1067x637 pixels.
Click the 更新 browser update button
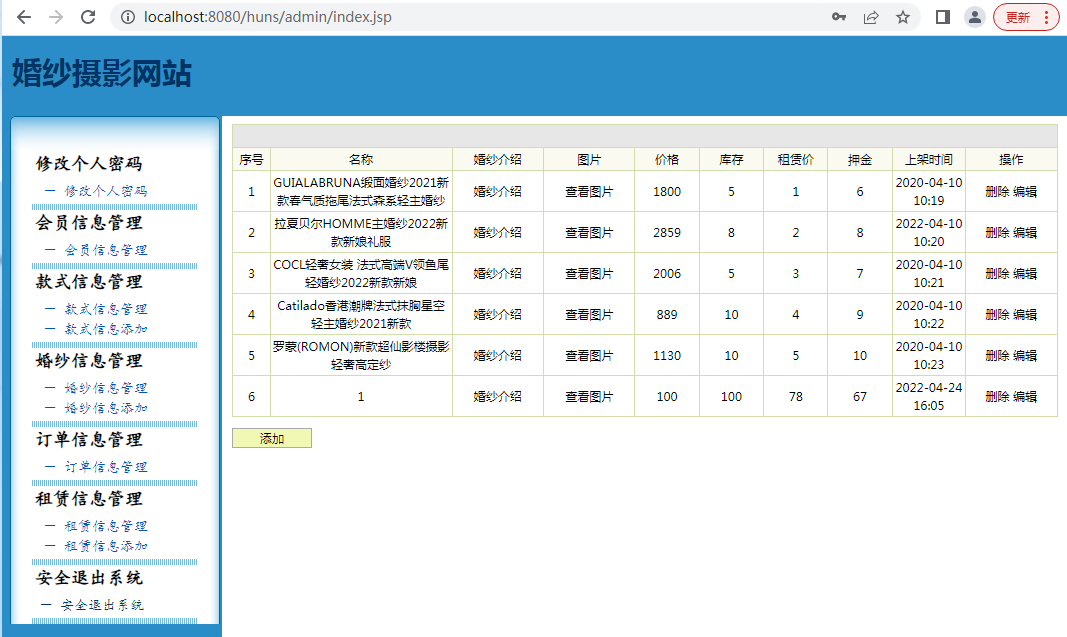(x=1025, y=17)
